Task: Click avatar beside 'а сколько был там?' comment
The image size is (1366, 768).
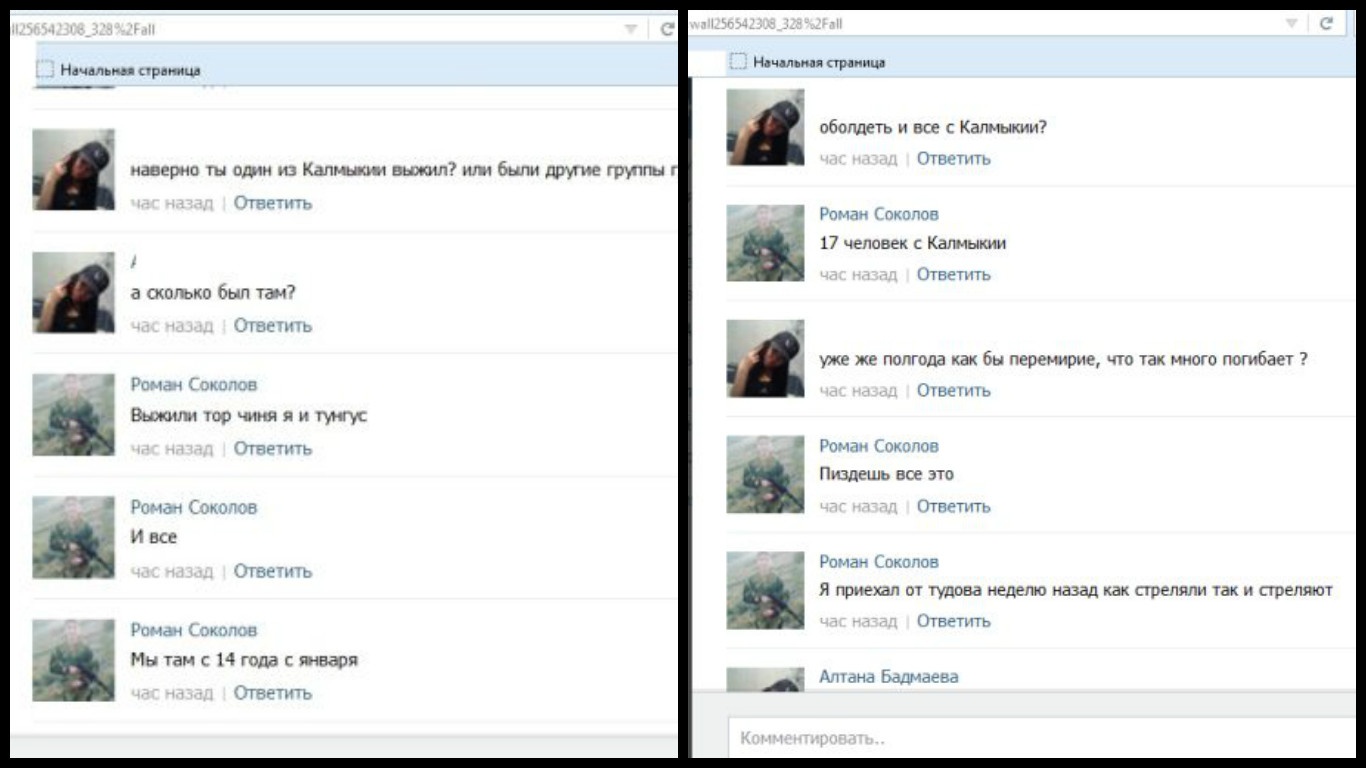Action: 73,292
